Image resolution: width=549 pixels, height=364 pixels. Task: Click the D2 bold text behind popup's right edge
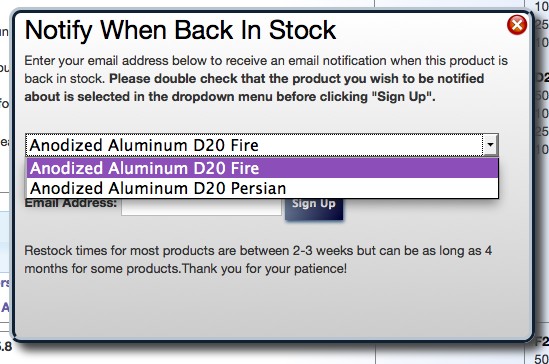(542, 77)
